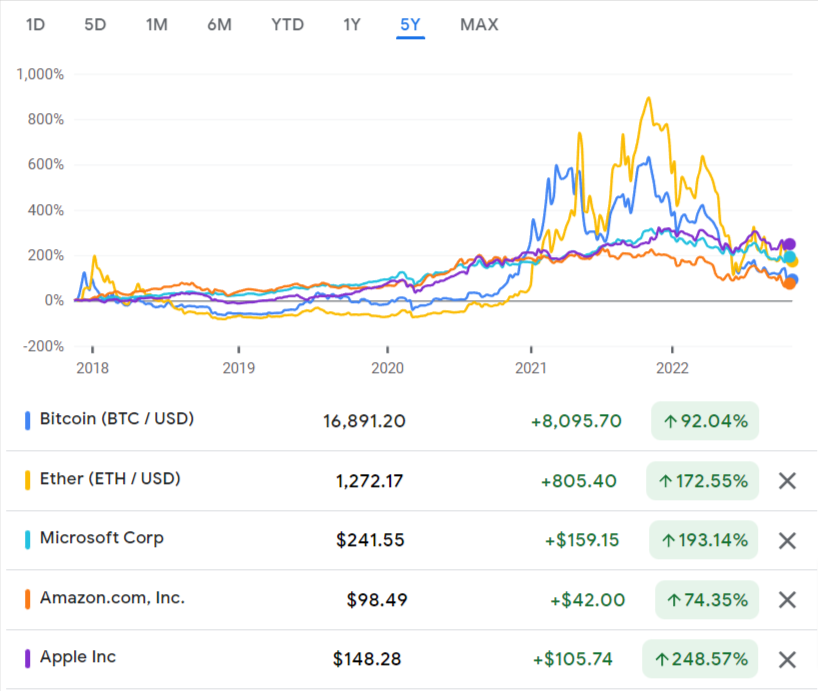Switch chart to 6M range

tap(219, 24)
